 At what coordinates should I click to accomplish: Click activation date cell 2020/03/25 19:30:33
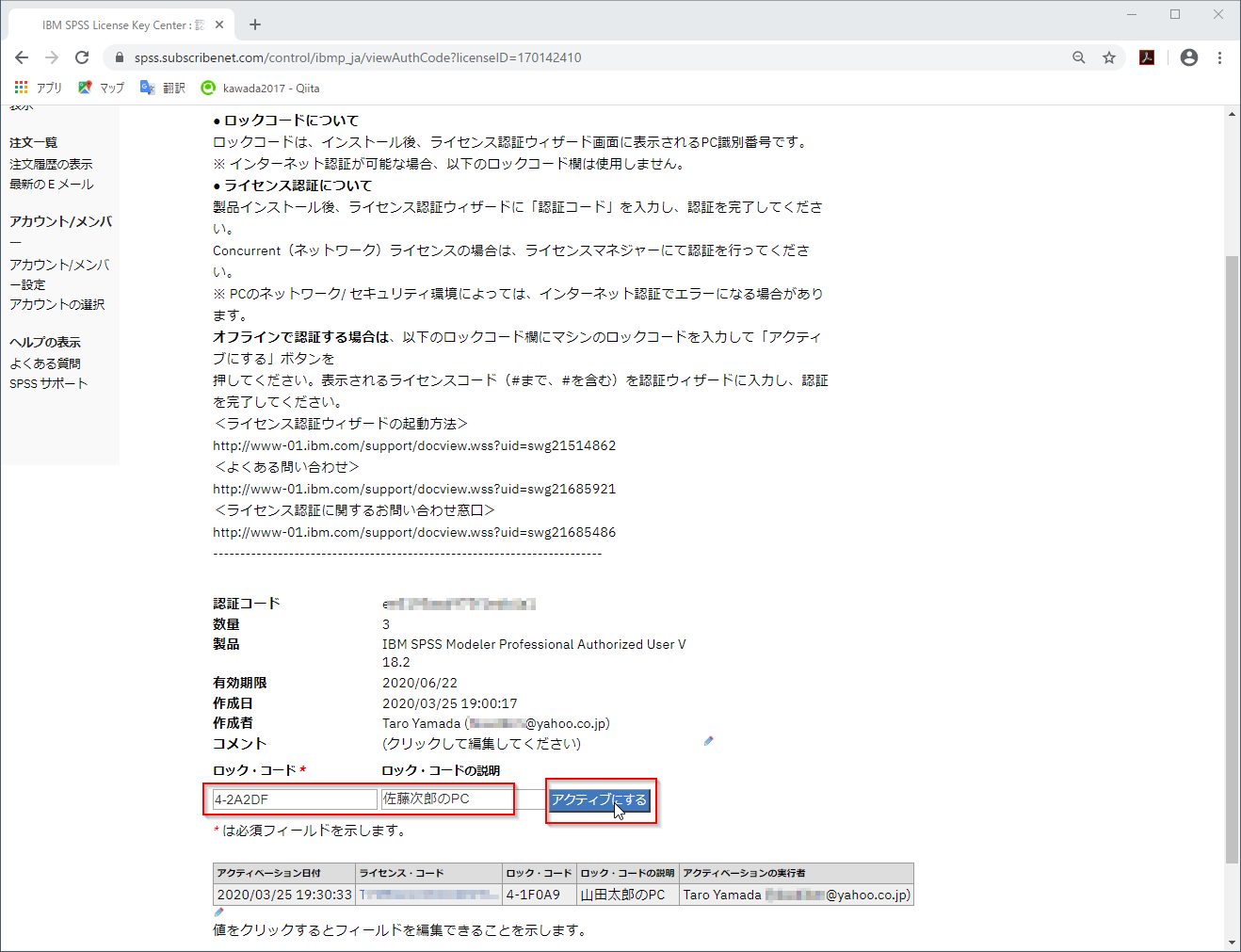tap(284, 895)
